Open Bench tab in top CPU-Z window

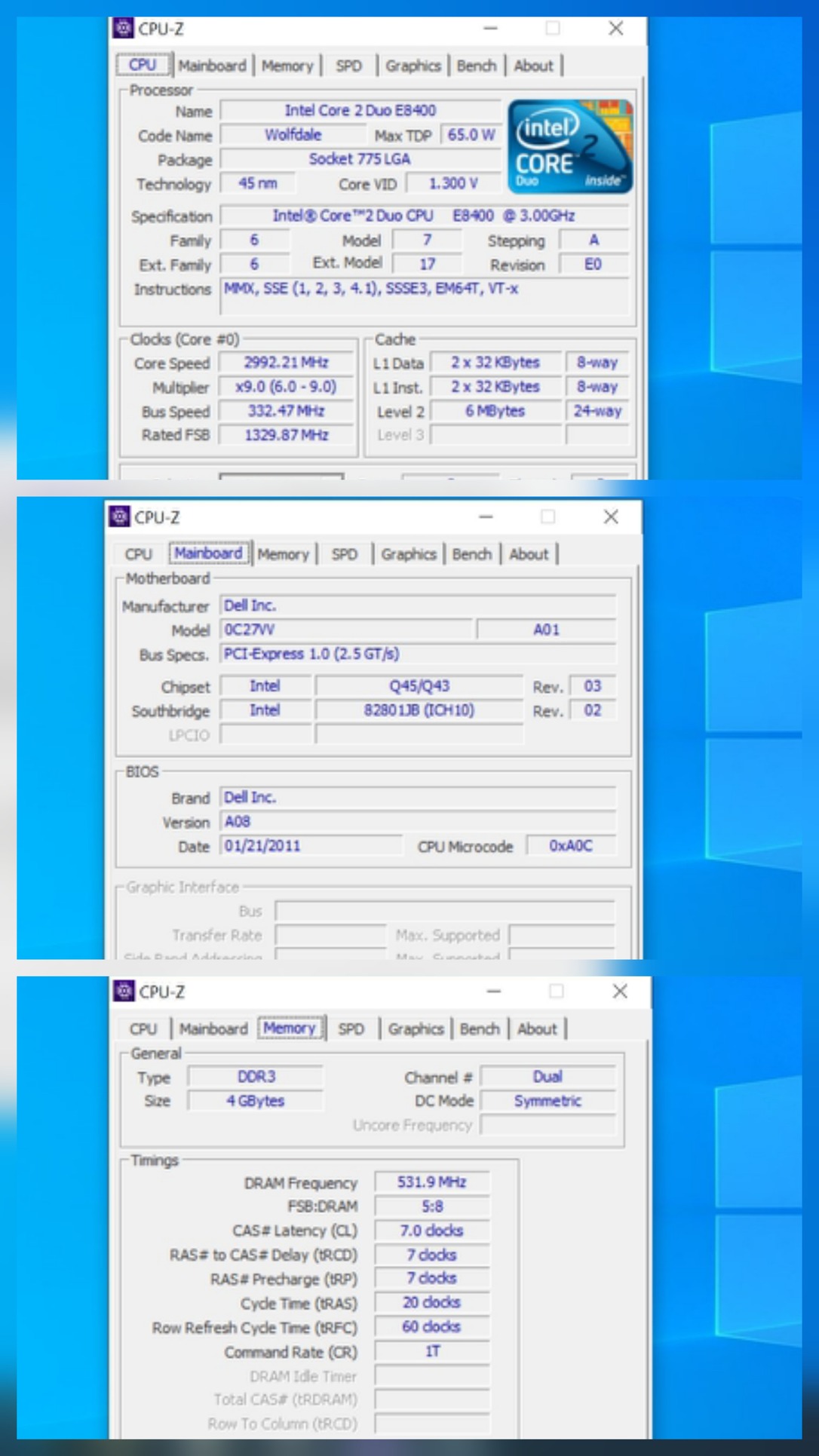[x=477, y=66]
